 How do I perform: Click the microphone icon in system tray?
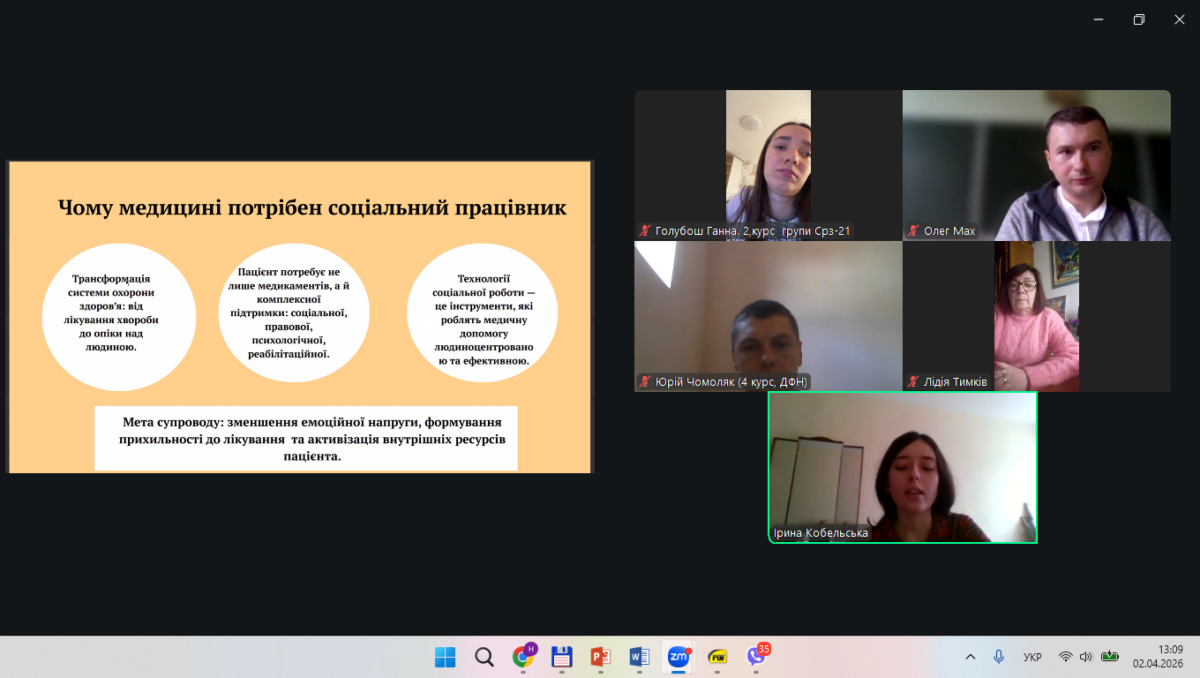pos(998,657)
